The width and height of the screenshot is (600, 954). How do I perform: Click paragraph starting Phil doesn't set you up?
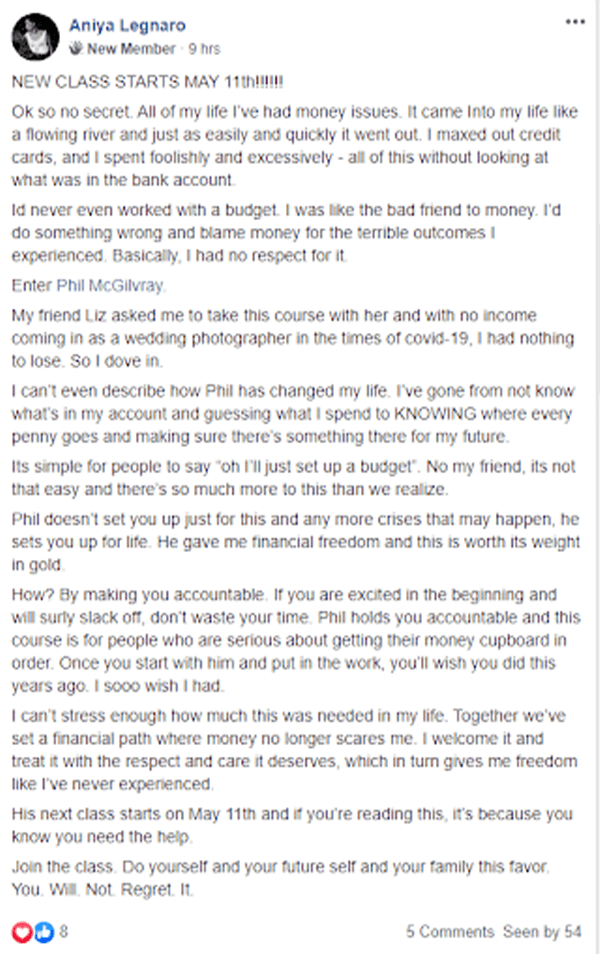[x=296, y=542]
